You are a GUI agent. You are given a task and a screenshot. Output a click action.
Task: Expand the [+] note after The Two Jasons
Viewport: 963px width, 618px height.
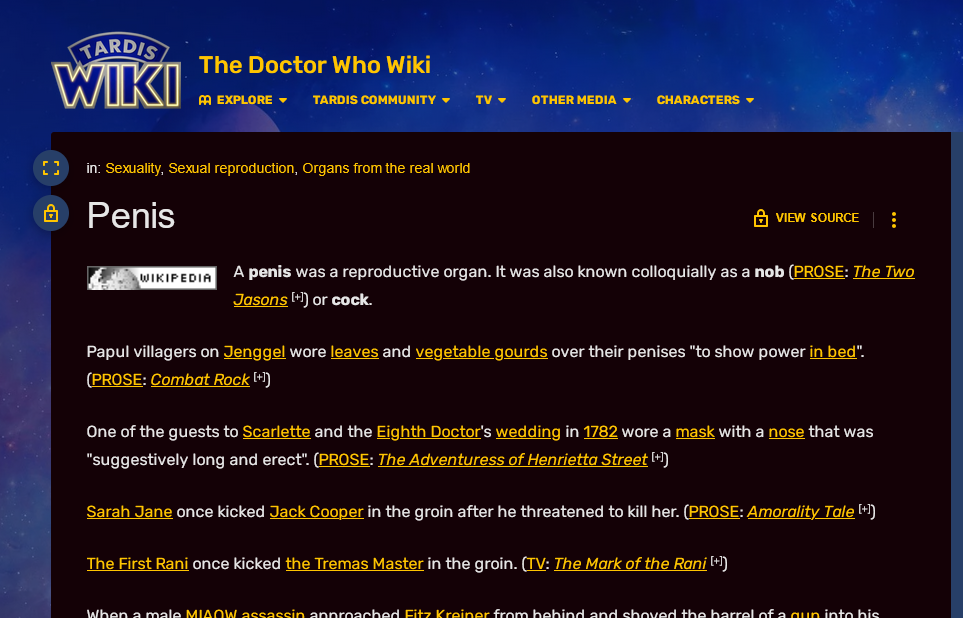point(298,297)
